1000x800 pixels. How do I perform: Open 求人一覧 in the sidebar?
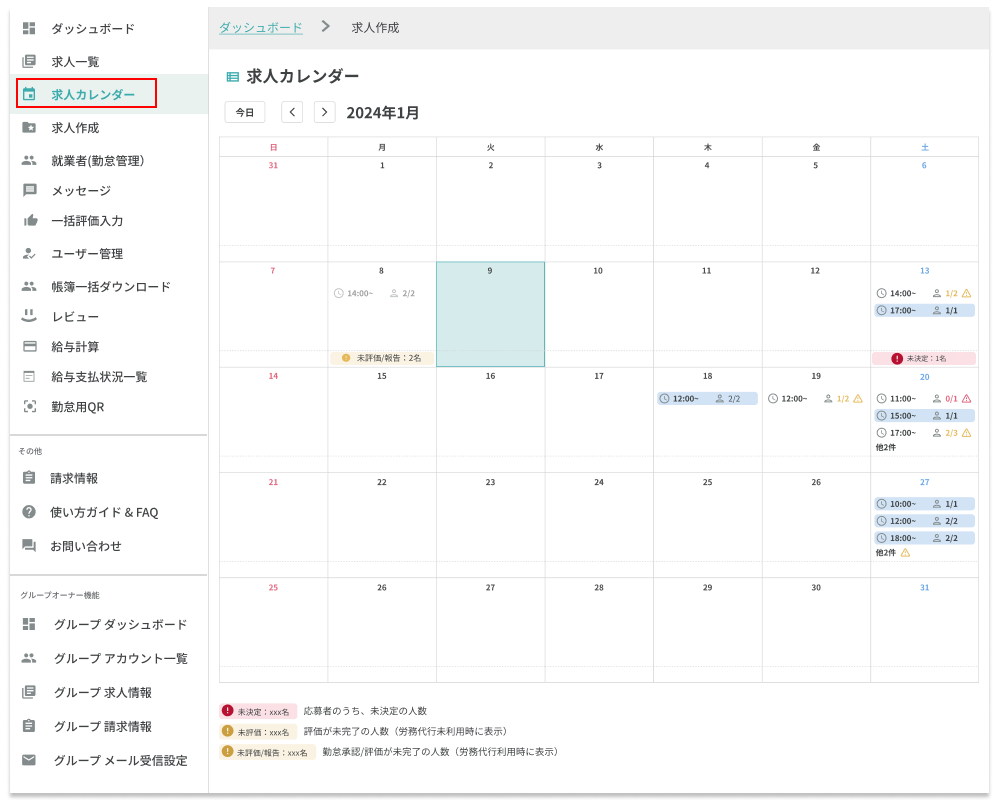coord(75,61)
